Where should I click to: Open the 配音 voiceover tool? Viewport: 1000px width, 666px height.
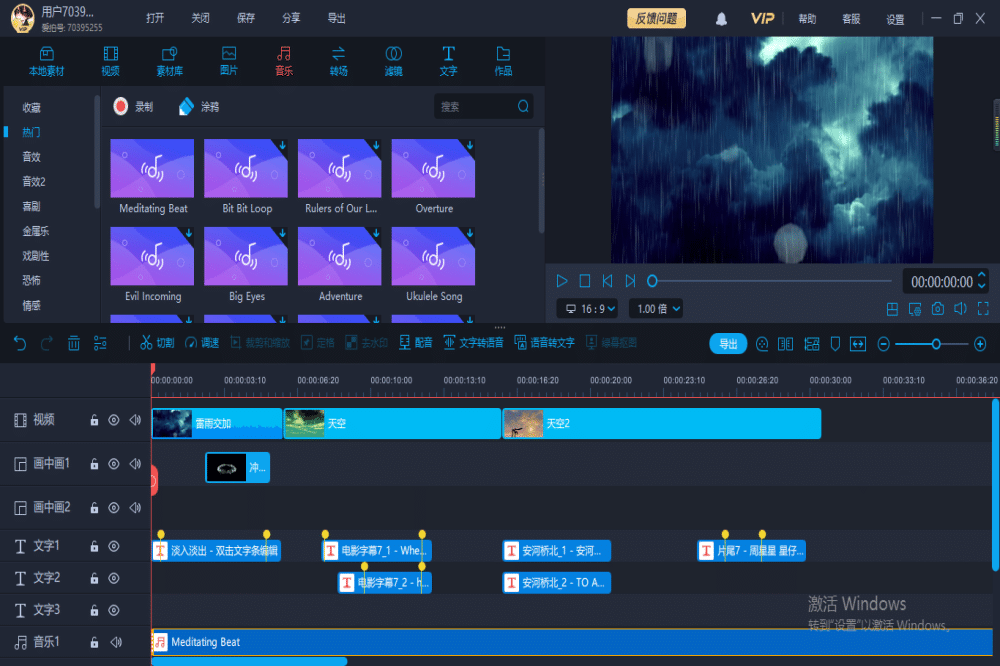416,343
